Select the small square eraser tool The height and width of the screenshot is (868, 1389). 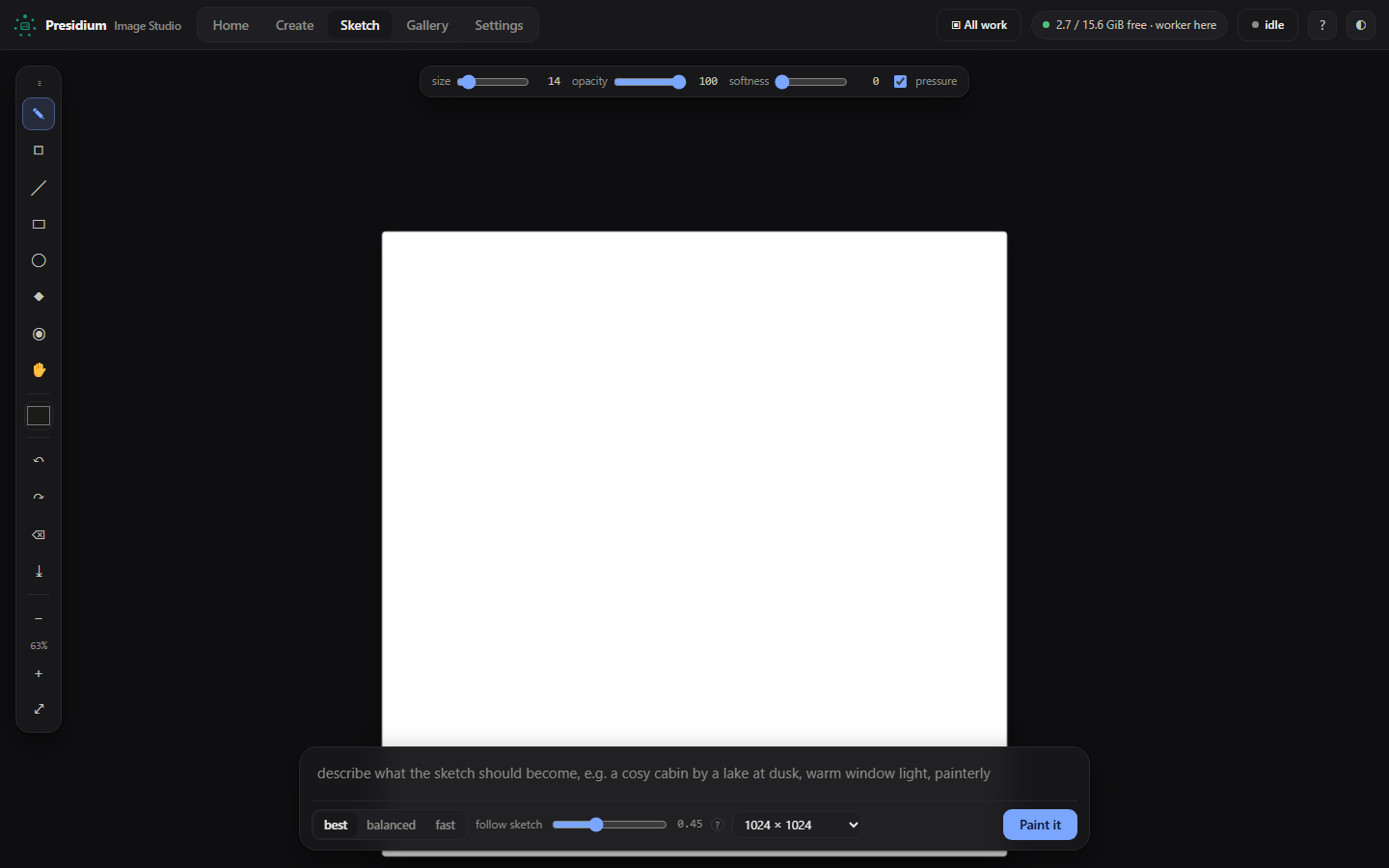[39, 150]
